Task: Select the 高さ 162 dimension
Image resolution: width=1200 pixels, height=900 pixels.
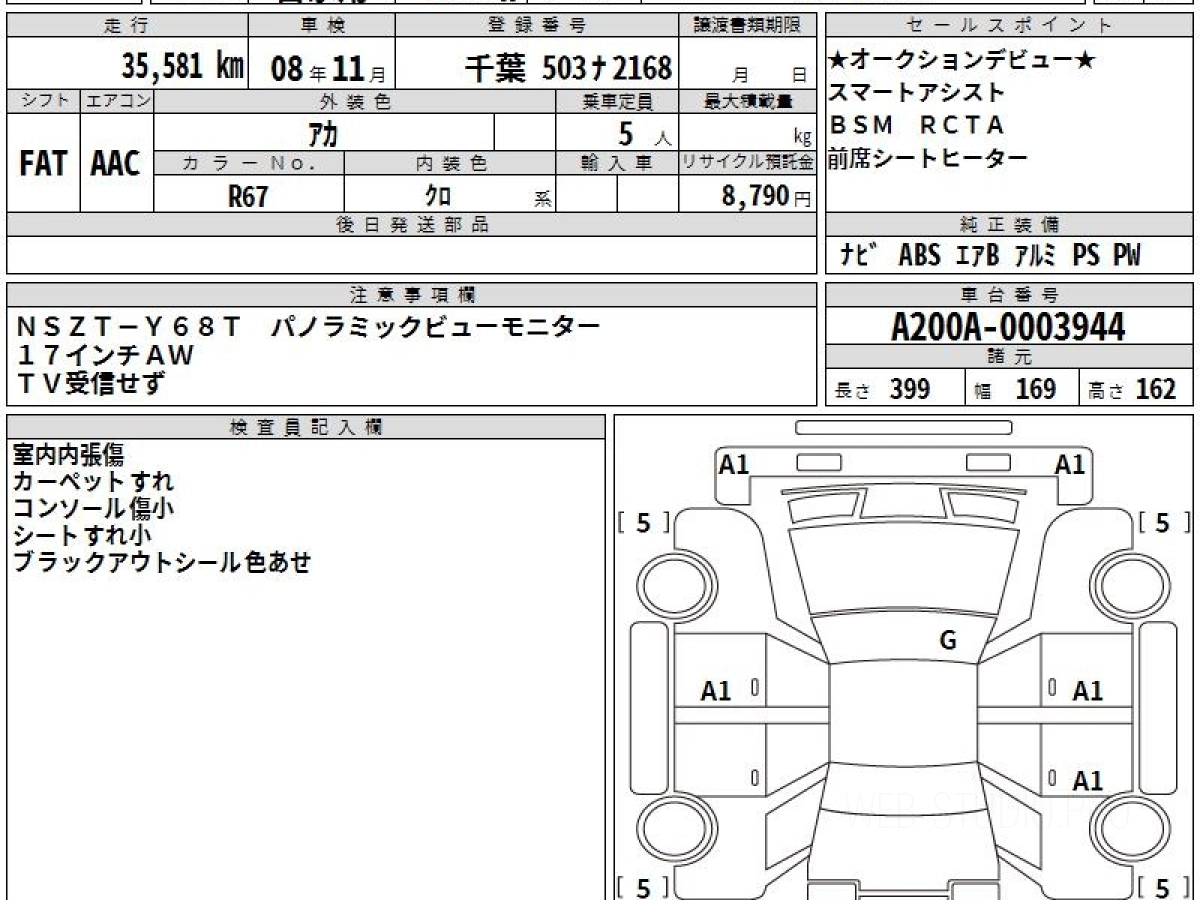Action: [x=1133, y=389]
